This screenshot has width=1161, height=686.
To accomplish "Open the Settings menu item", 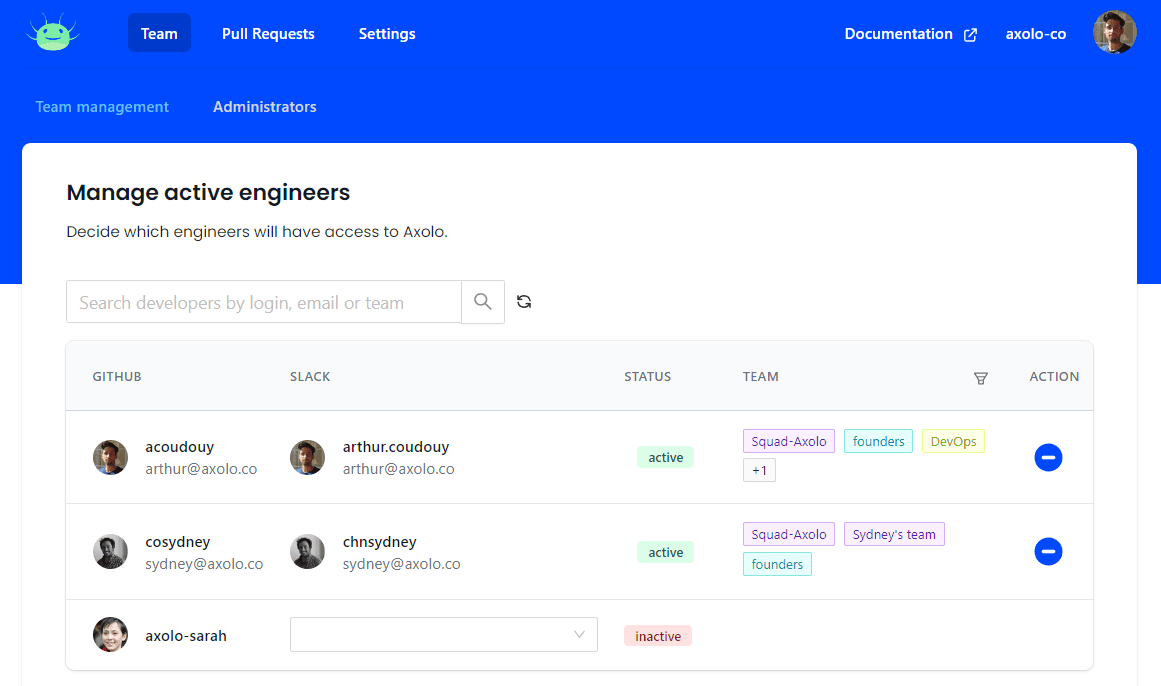I will tap(387, 34).
